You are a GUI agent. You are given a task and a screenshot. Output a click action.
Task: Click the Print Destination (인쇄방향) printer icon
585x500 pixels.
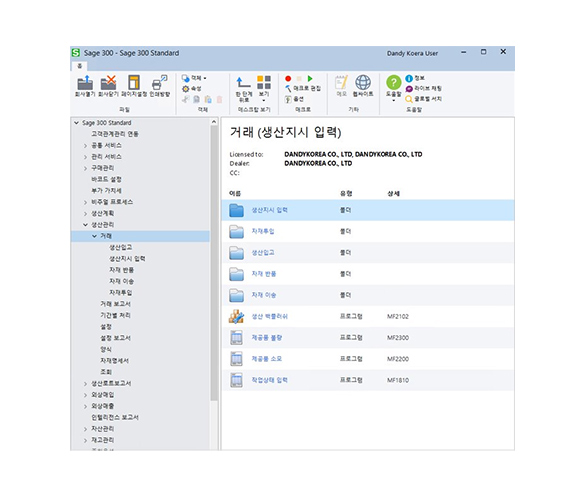(160, 83)
